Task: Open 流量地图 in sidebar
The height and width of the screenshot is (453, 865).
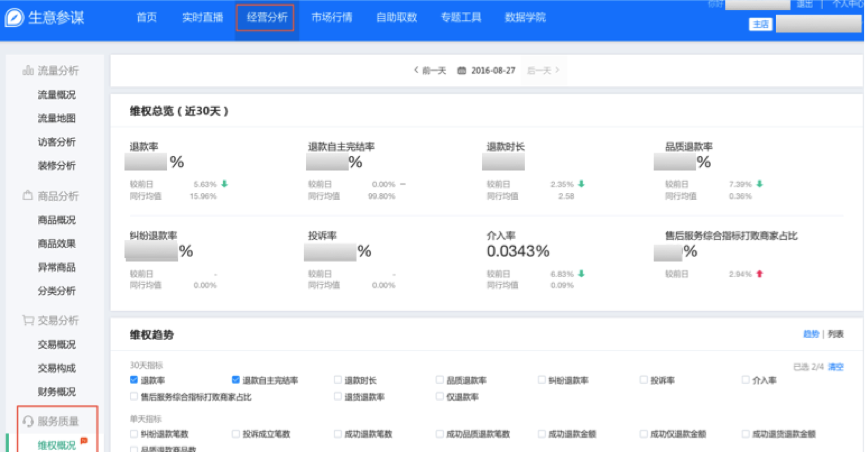Action: (56, 118)
